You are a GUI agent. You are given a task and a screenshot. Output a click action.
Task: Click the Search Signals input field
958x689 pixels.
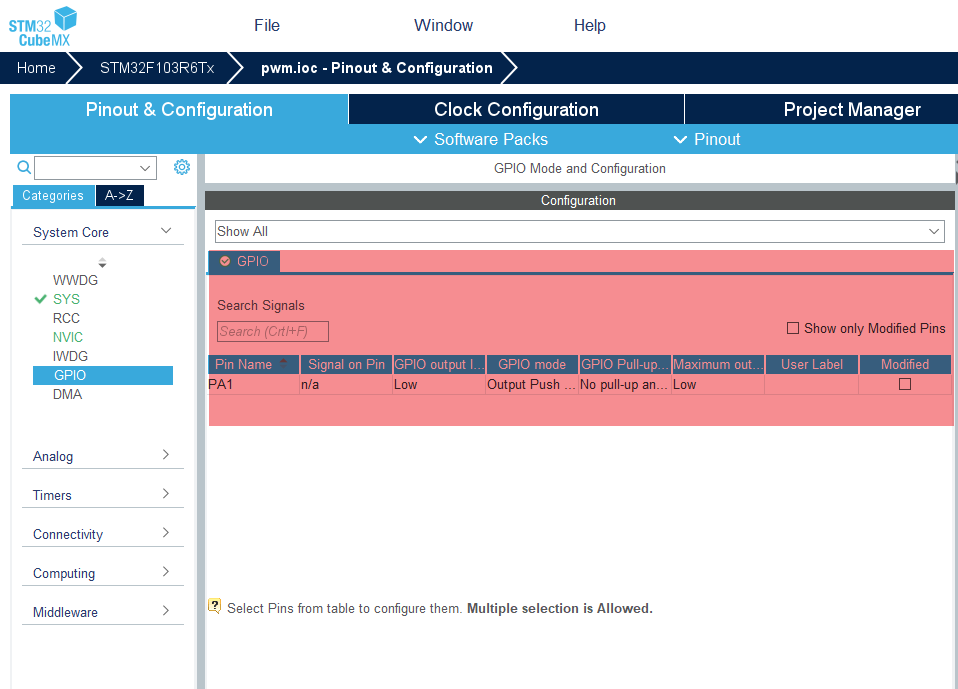tap(272, 332)
